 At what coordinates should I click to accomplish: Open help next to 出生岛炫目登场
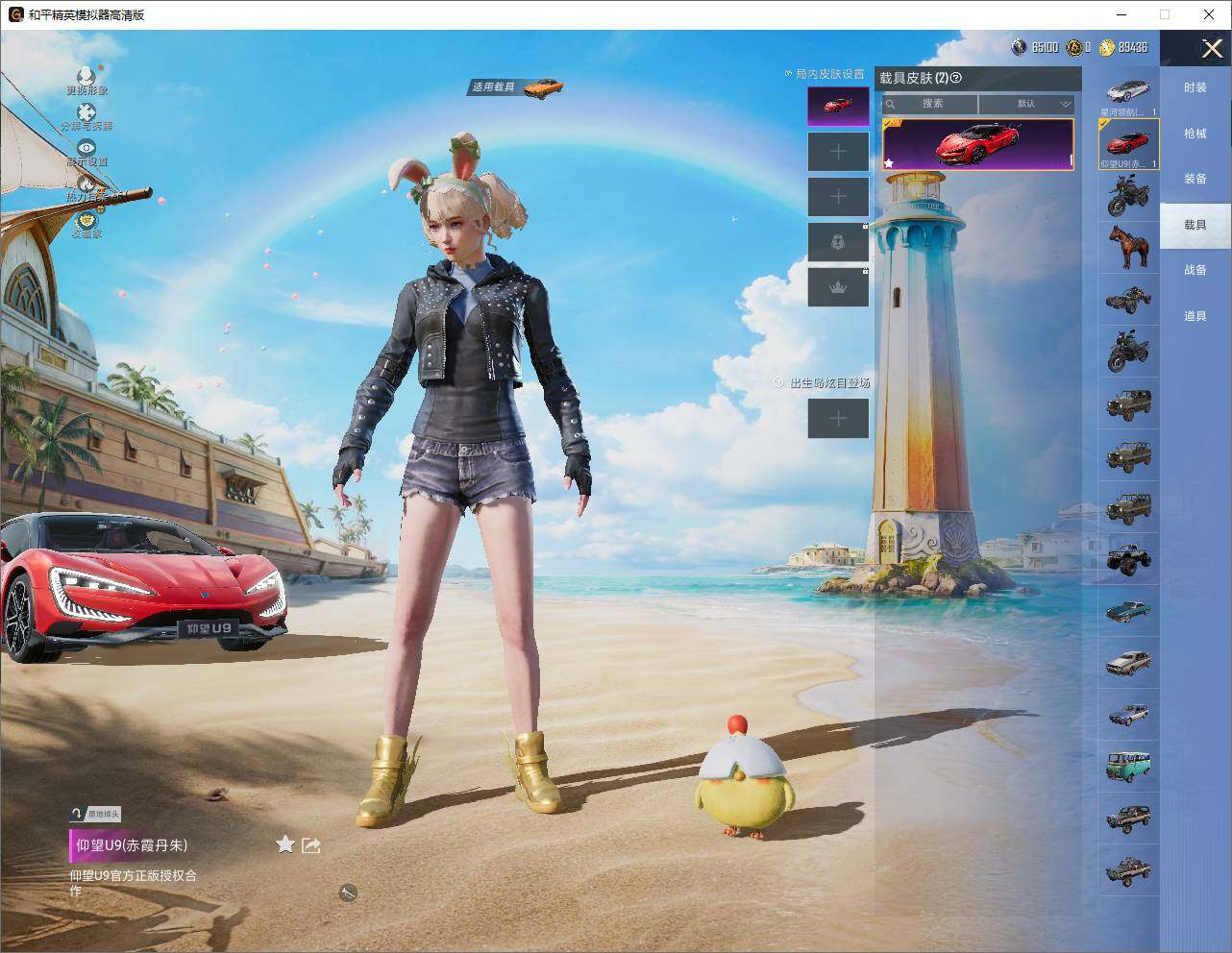click(779, 382)
